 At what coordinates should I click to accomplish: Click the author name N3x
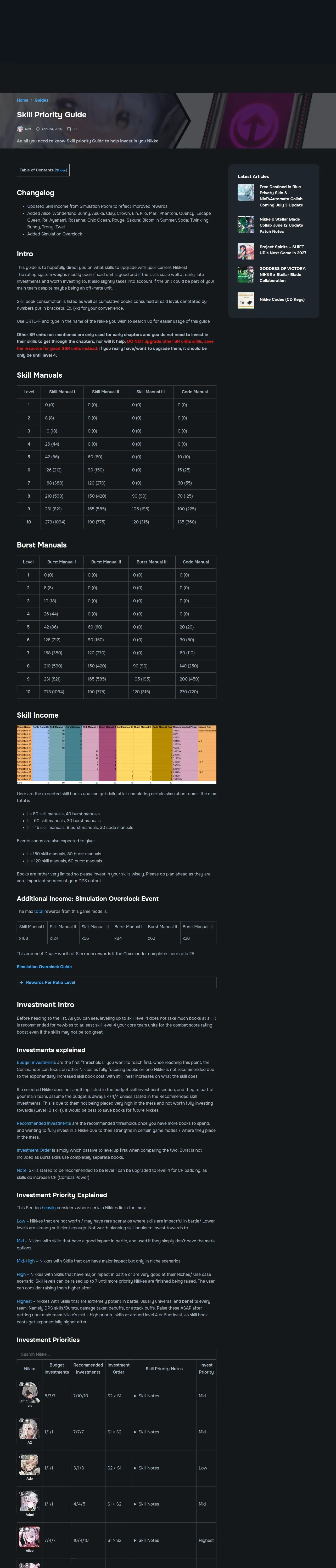tap(28, 129)
